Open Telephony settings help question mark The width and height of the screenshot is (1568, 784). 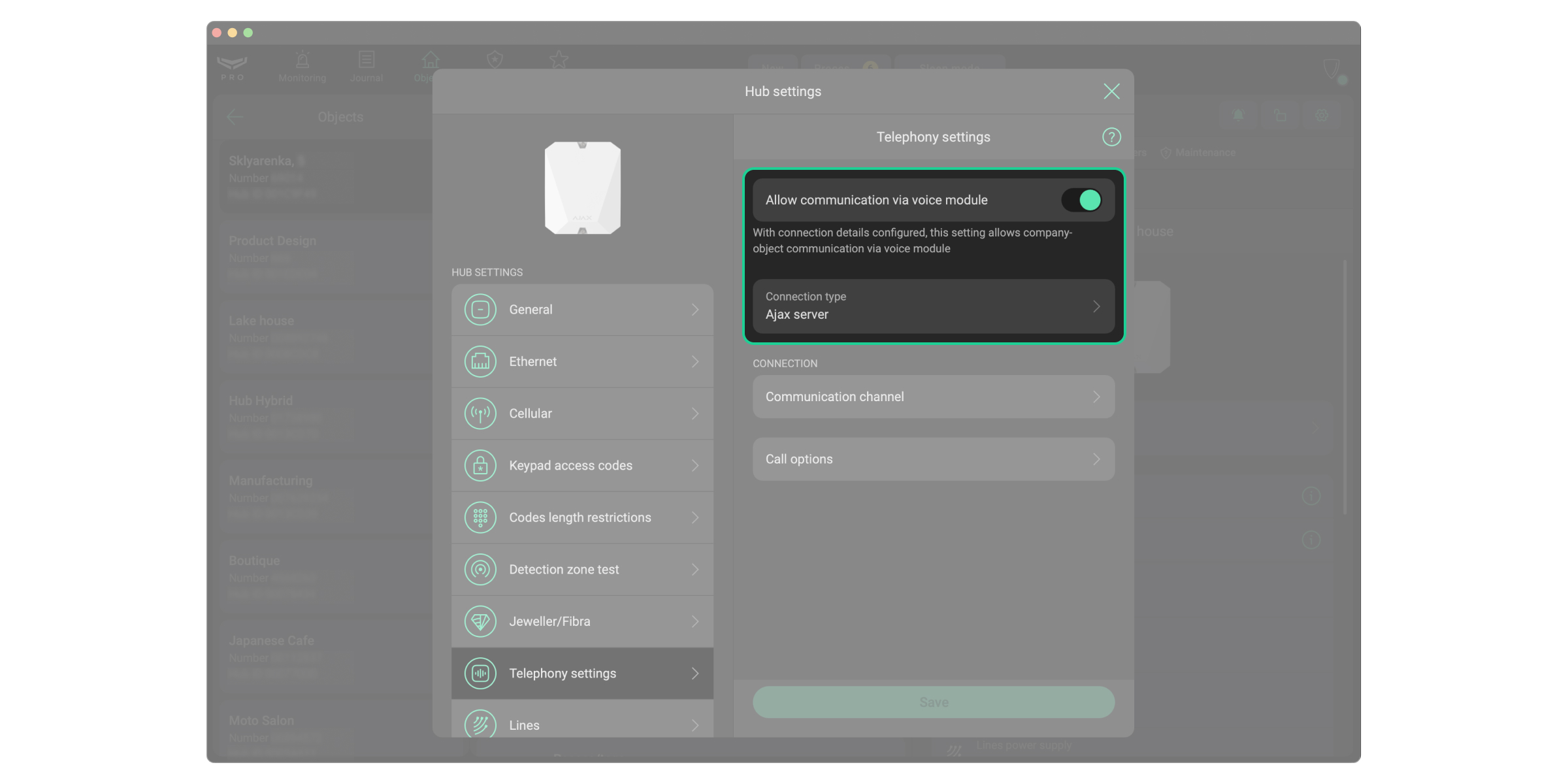point(1111,137)
